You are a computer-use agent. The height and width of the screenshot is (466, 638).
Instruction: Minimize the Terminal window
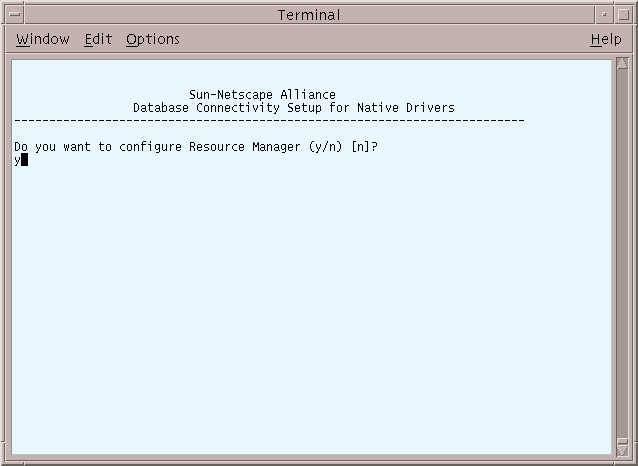pos(604,15)
